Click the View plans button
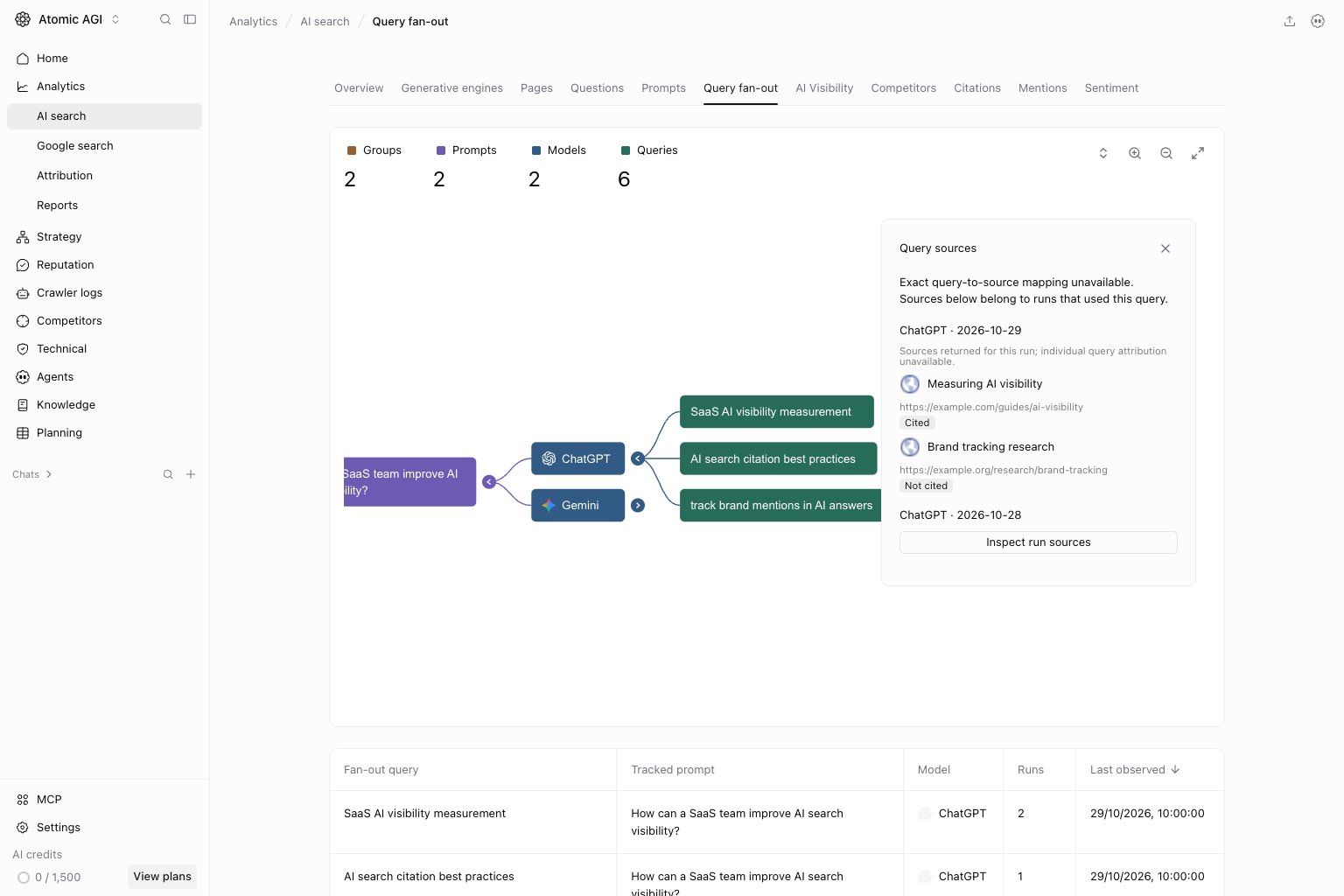 163,877
